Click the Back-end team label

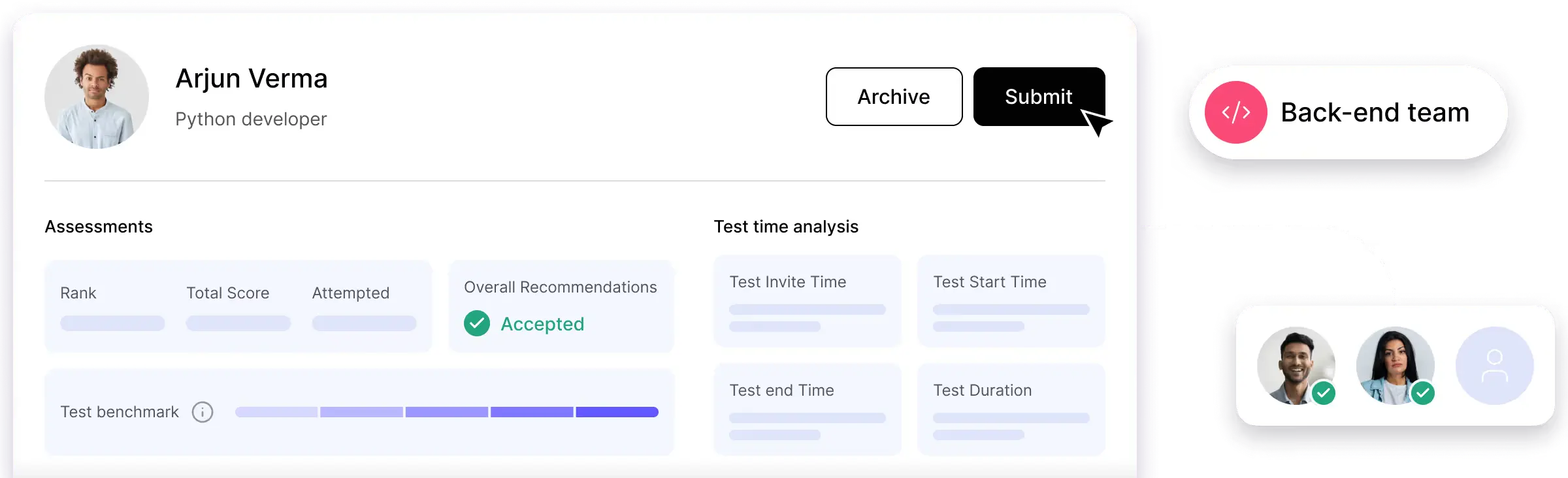coord(1375,112)
